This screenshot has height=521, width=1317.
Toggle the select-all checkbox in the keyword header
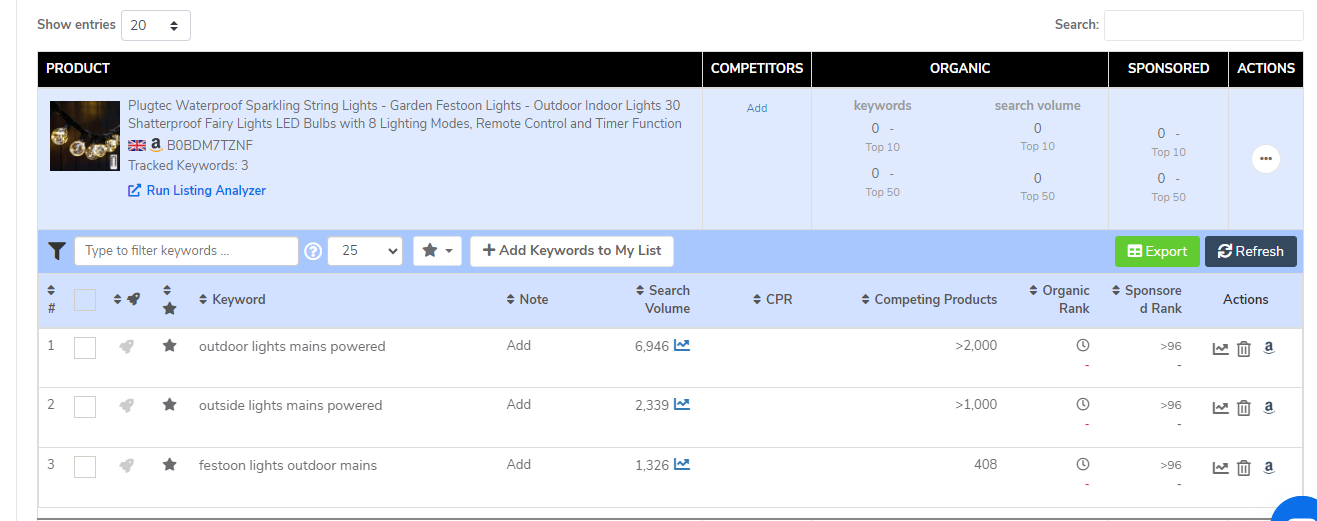click(85, 299)
